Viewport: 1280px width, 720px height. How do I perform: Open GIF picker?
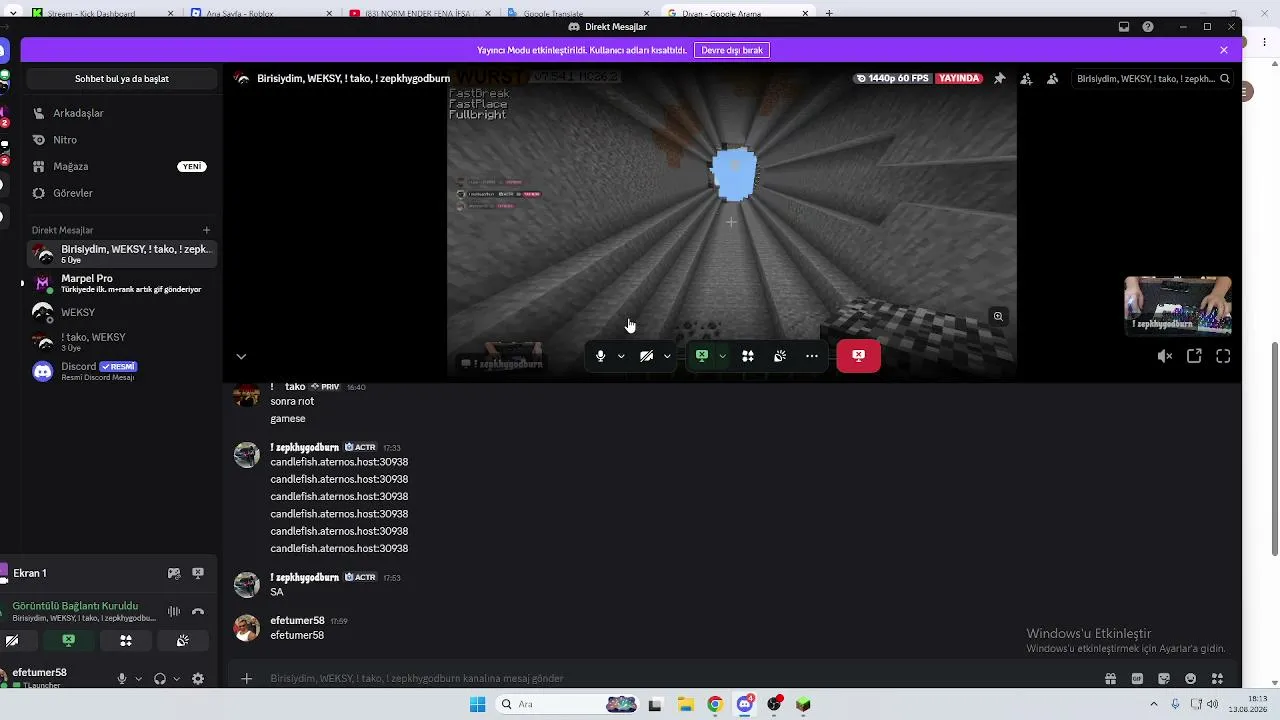pos(1137,678)
